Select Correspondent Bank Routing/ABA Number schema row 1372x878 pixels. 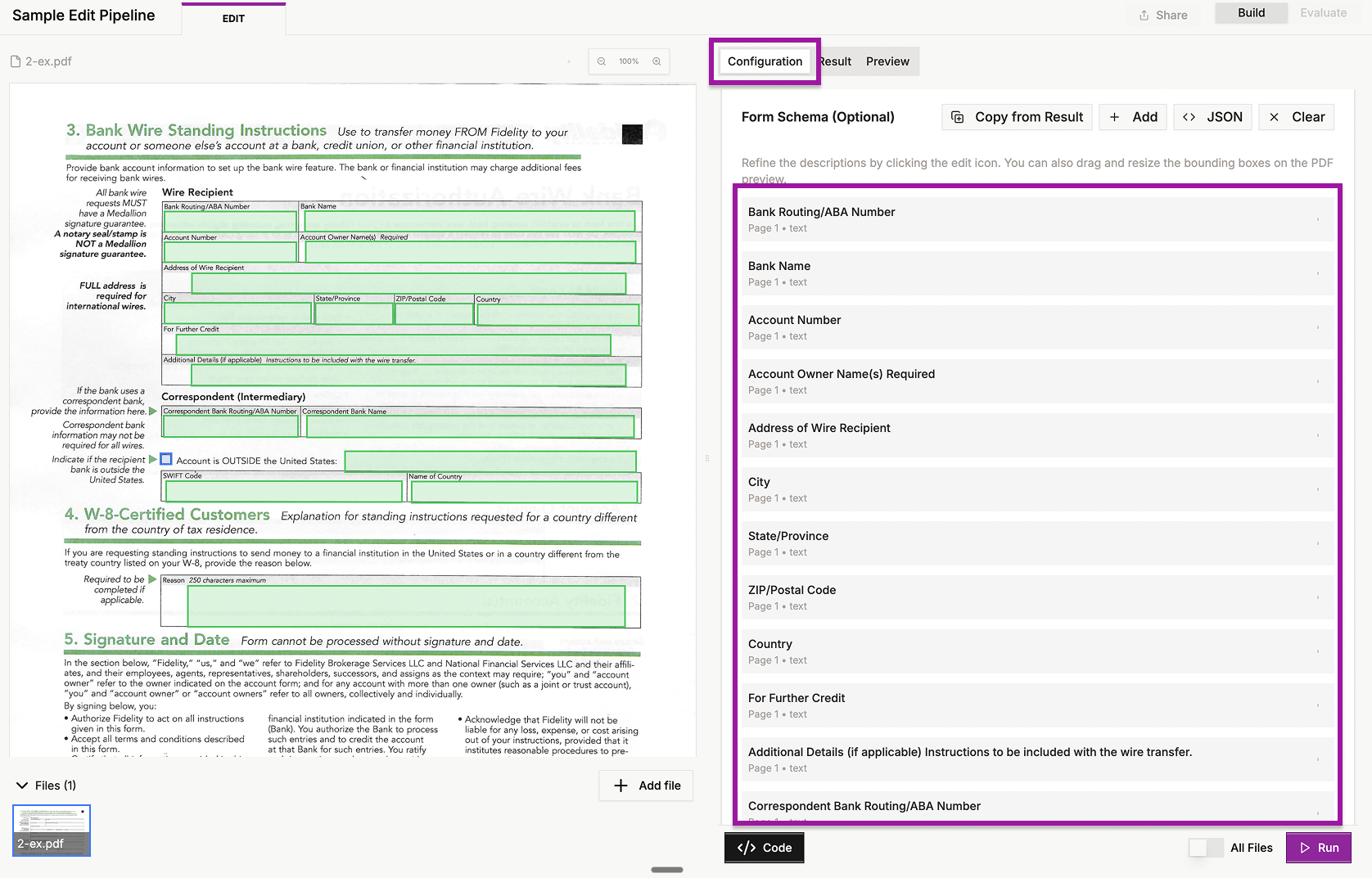(x=1037, y=806)
